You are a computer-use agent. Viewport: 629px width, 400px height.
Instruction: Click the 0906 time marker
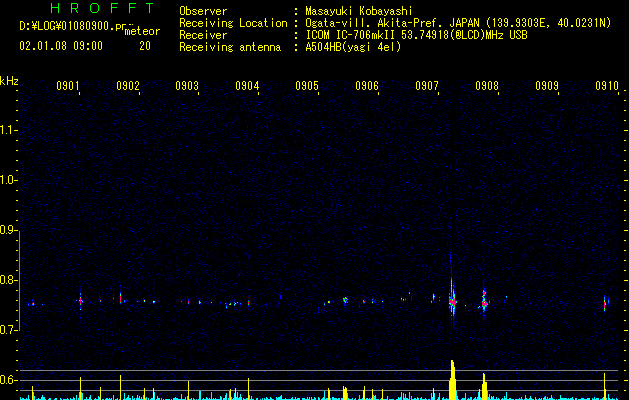click(x=367, y=85)
